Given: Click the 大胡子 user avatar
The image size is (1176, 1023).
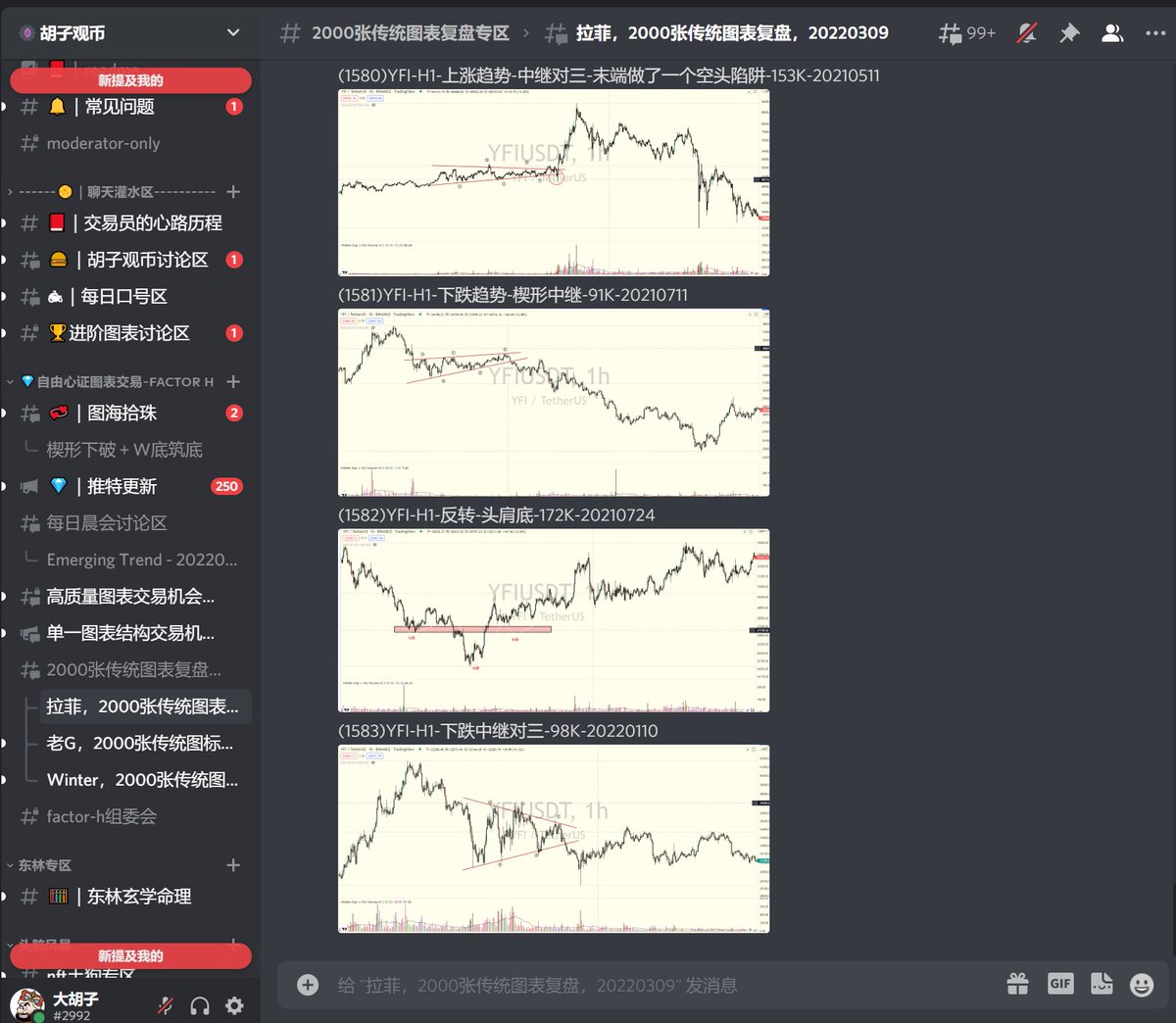Looking at the screenshot, I should pyautogui.click(x=26, y=1005).
